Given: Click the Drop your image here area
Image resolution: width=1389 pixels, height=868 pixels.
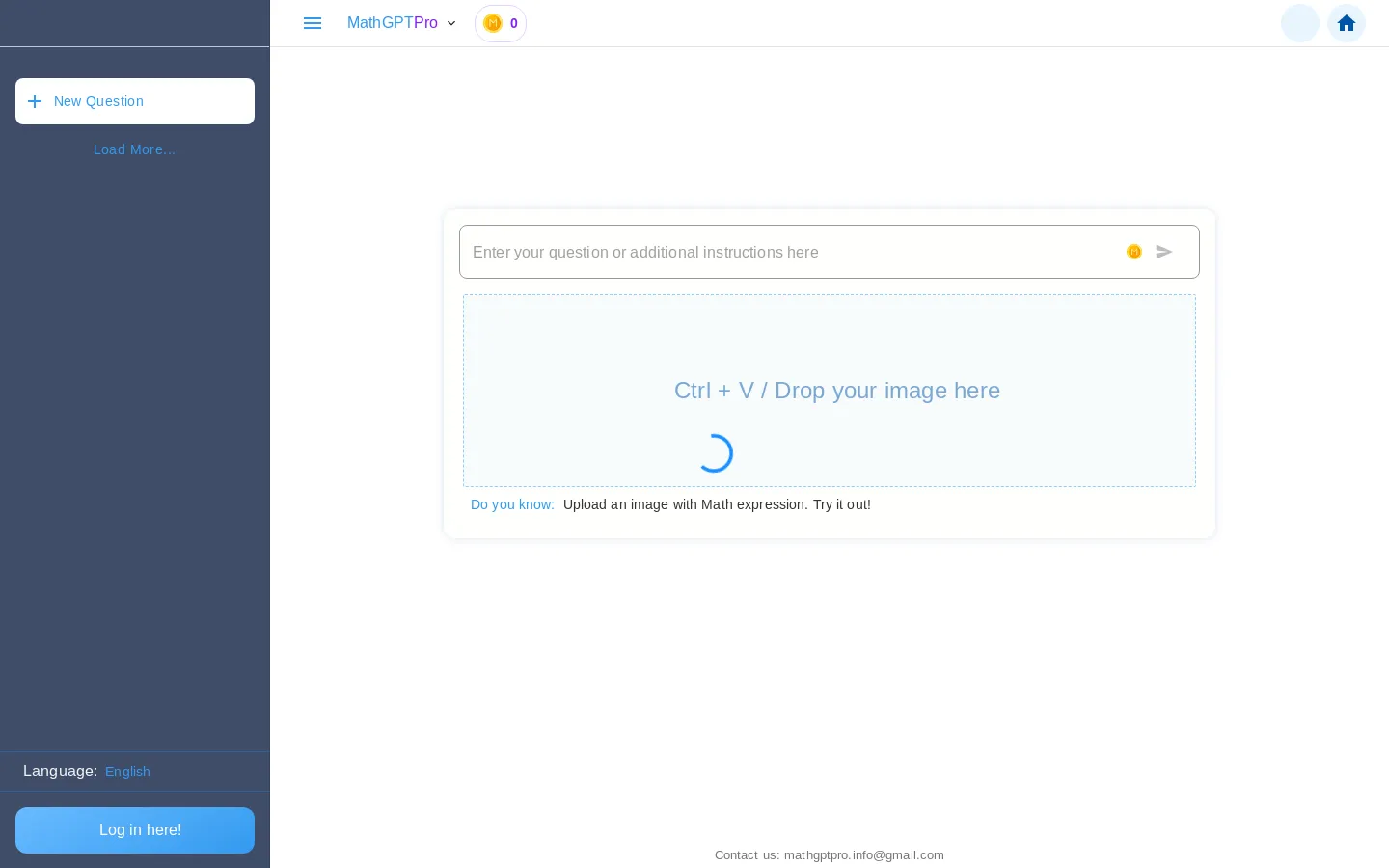Looking at the screenshot, I should click(x=830, y=391).
